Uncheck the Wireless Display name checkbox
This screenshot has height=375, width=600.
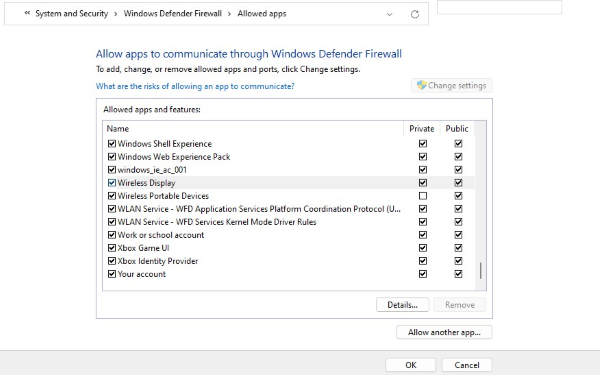click(x=112, y=183)
